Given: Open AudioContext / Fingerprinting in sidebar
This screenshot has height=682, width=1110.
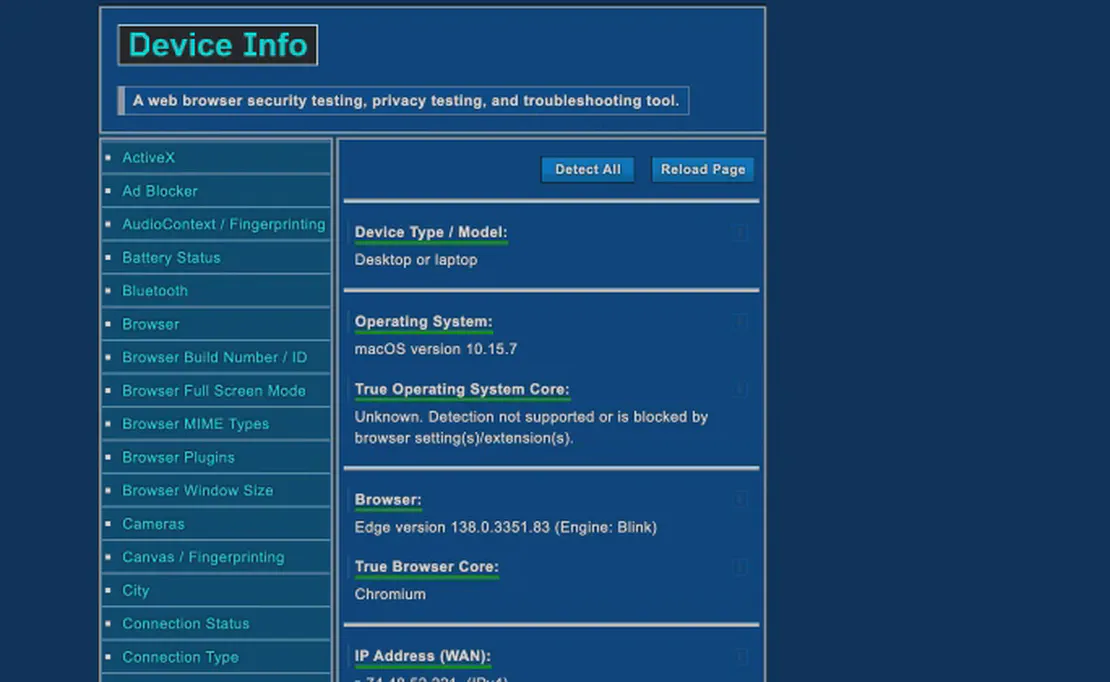Looking at the screenshot, I should 224,225.
